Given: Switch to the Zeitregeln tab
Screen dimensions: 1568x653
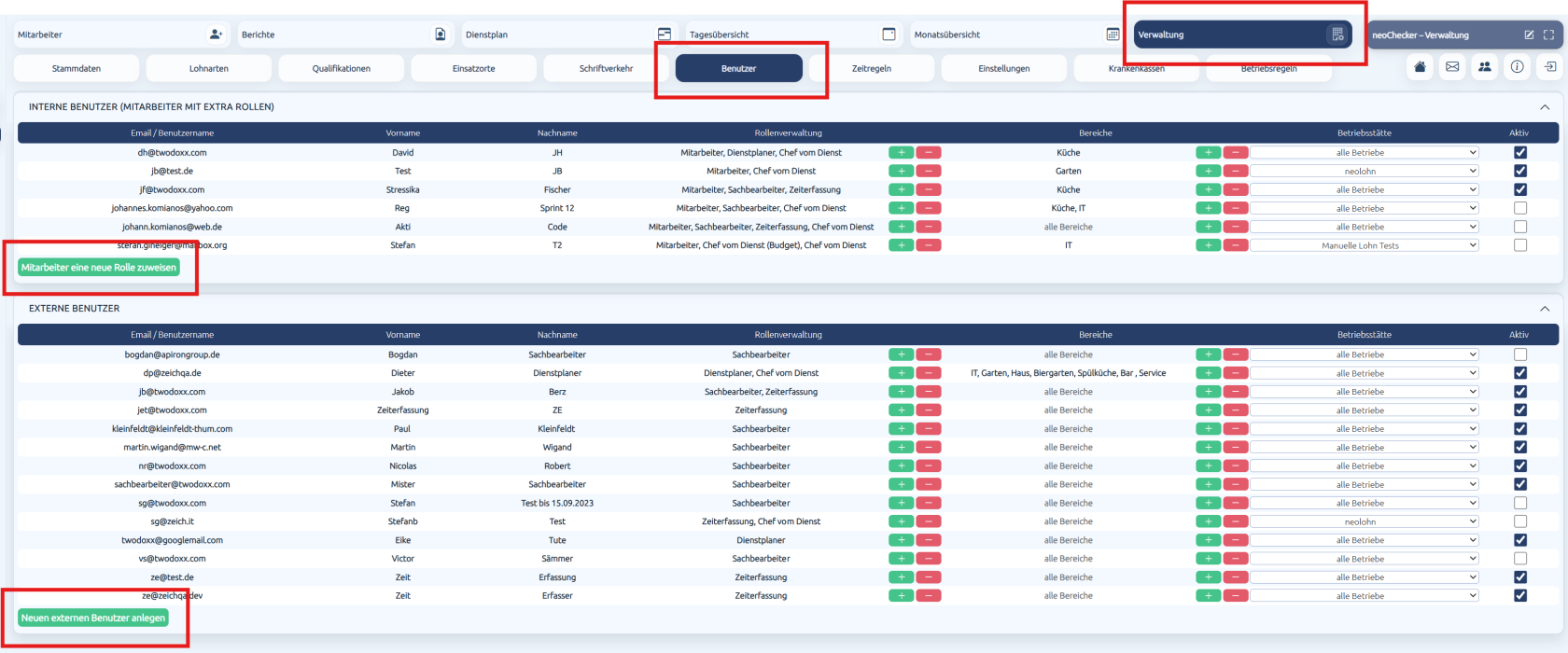Looking at the screenshot, I should 872,68.
